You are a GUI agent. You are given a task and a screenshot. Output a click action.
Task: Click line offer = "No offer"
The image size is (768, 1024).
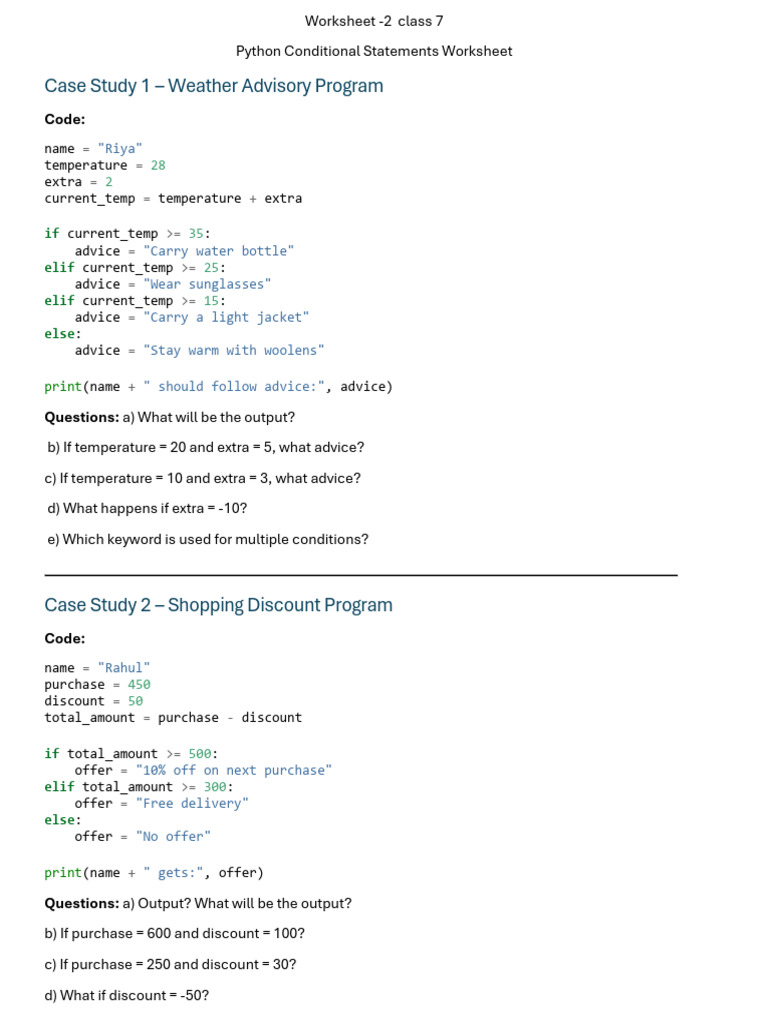142,837
